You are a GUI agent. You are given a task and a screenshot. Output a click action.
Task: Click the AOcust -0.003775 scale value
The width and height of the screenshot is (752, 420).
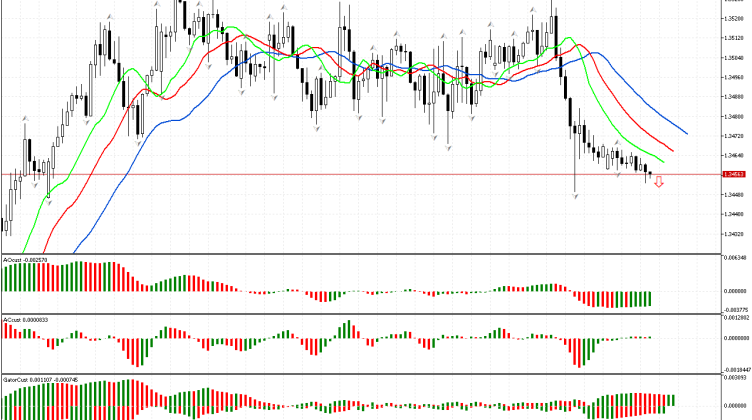pos(735,309)
